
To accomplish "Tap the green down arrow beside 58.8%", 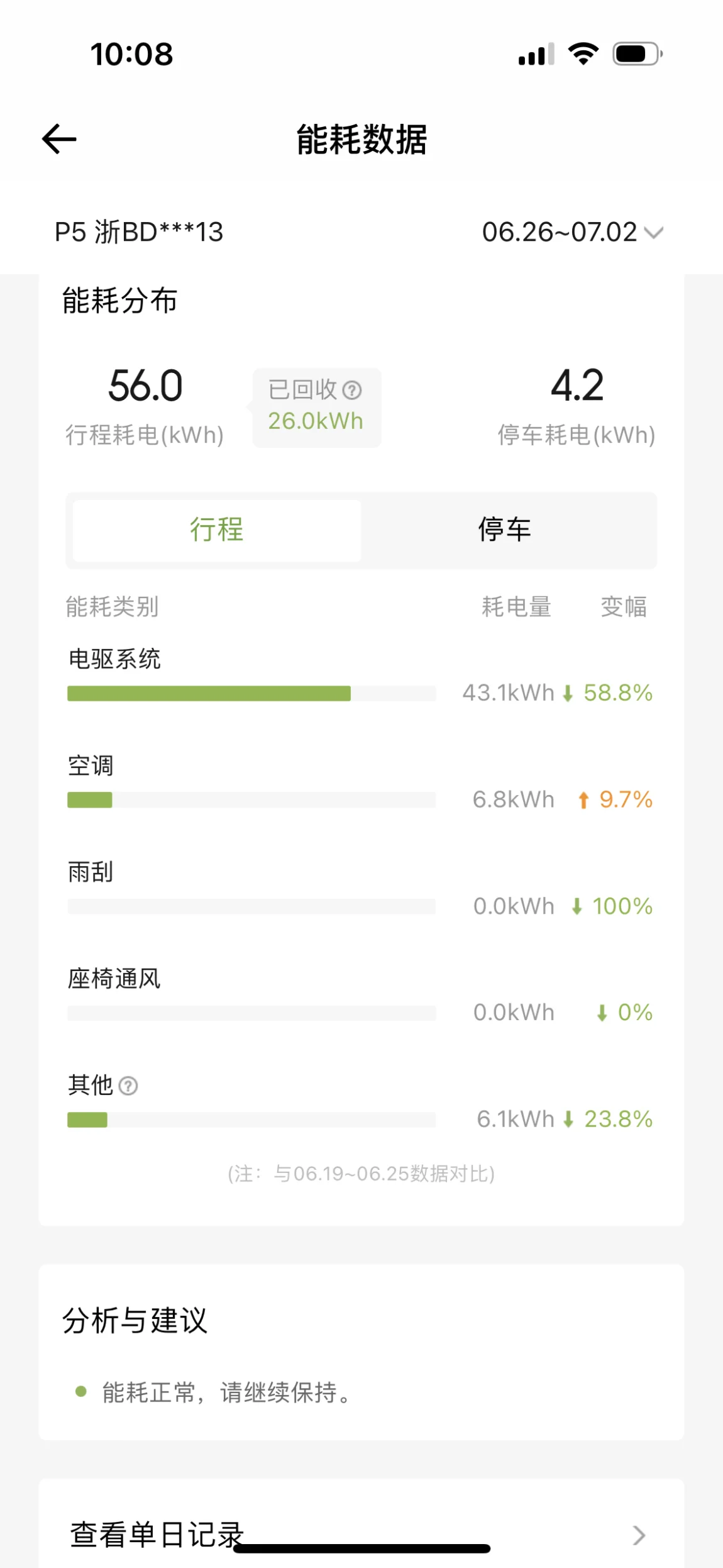I will tap(568, 693).
